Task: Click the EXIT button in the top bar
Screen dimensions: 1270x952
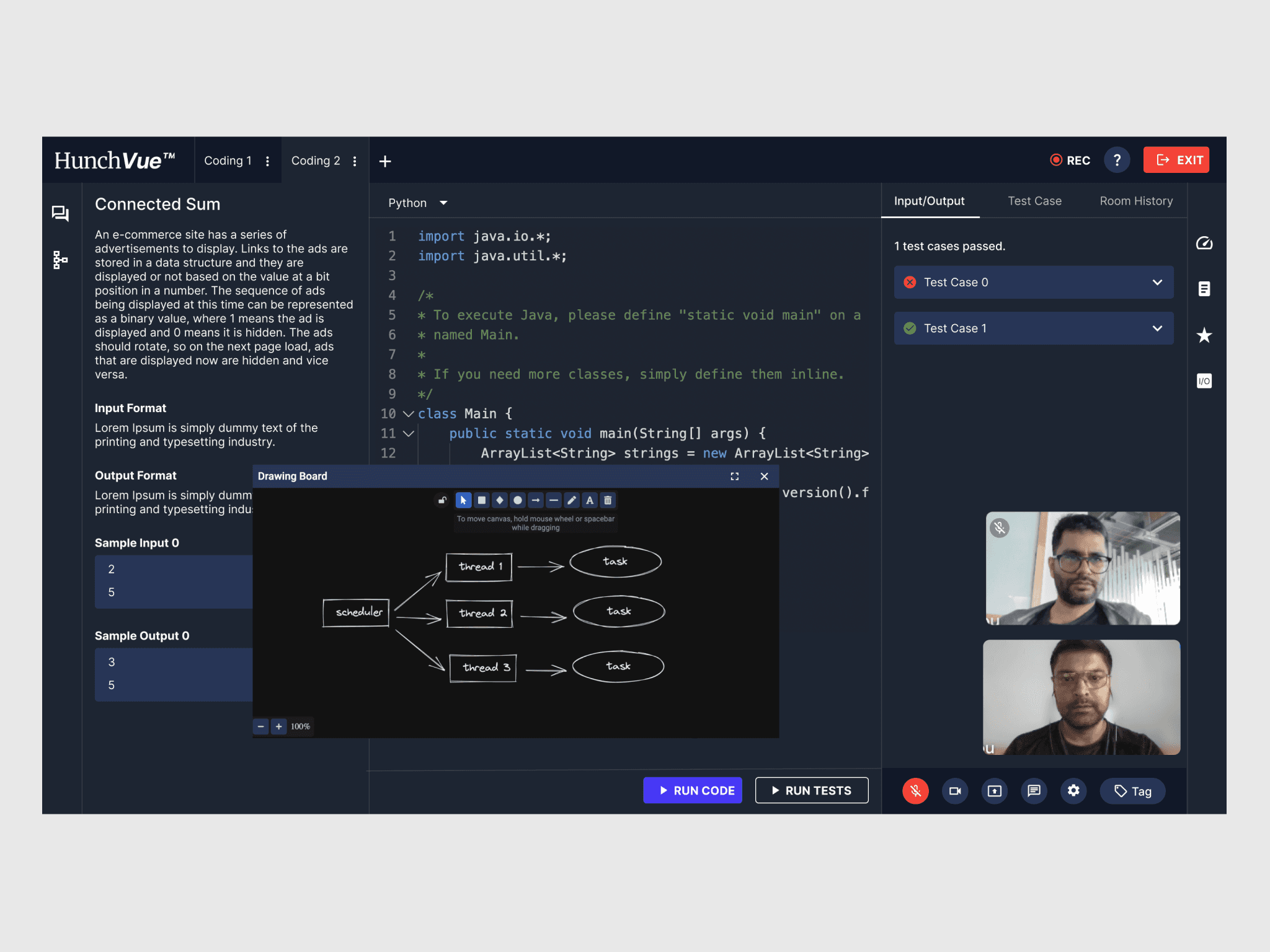Action: coord(1176,159)
